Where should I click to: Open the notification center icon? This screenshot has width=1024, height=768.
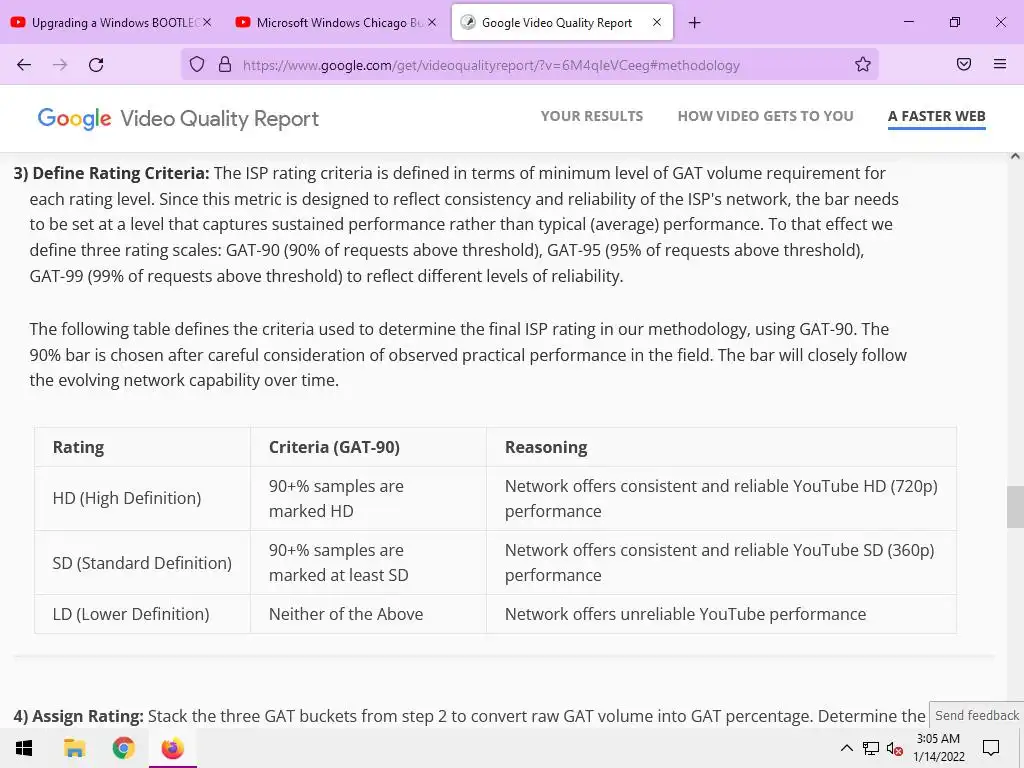click(x=991, y=748)
